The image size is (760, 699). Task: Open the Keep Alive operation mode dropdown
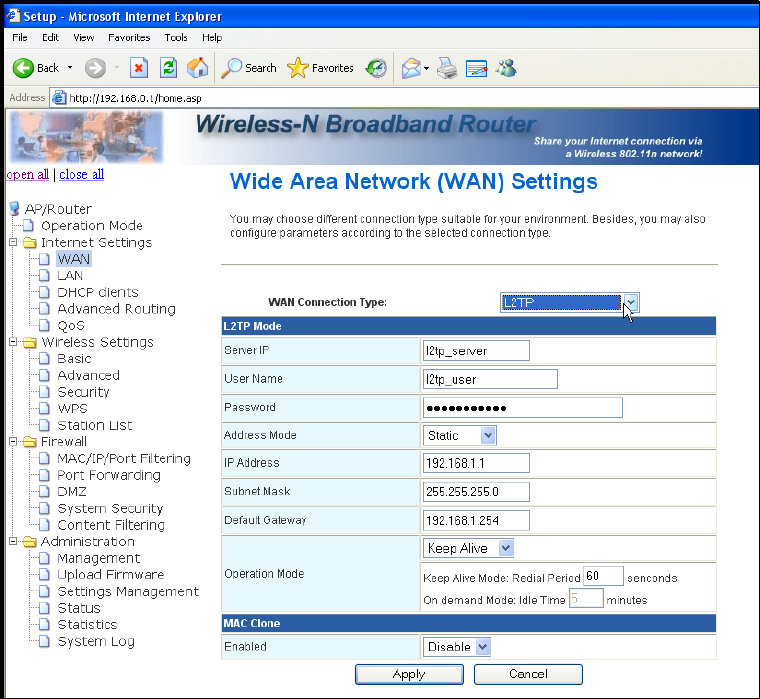click(x=468, y=548)
